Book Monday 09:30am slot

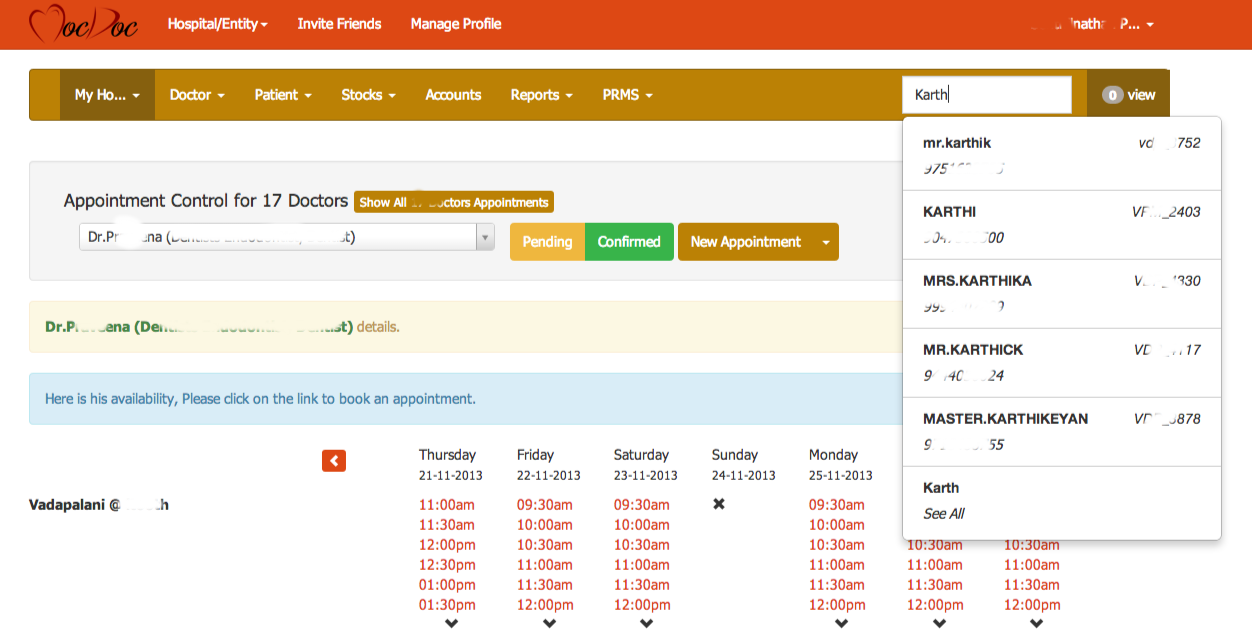click(x=837, y=505)
